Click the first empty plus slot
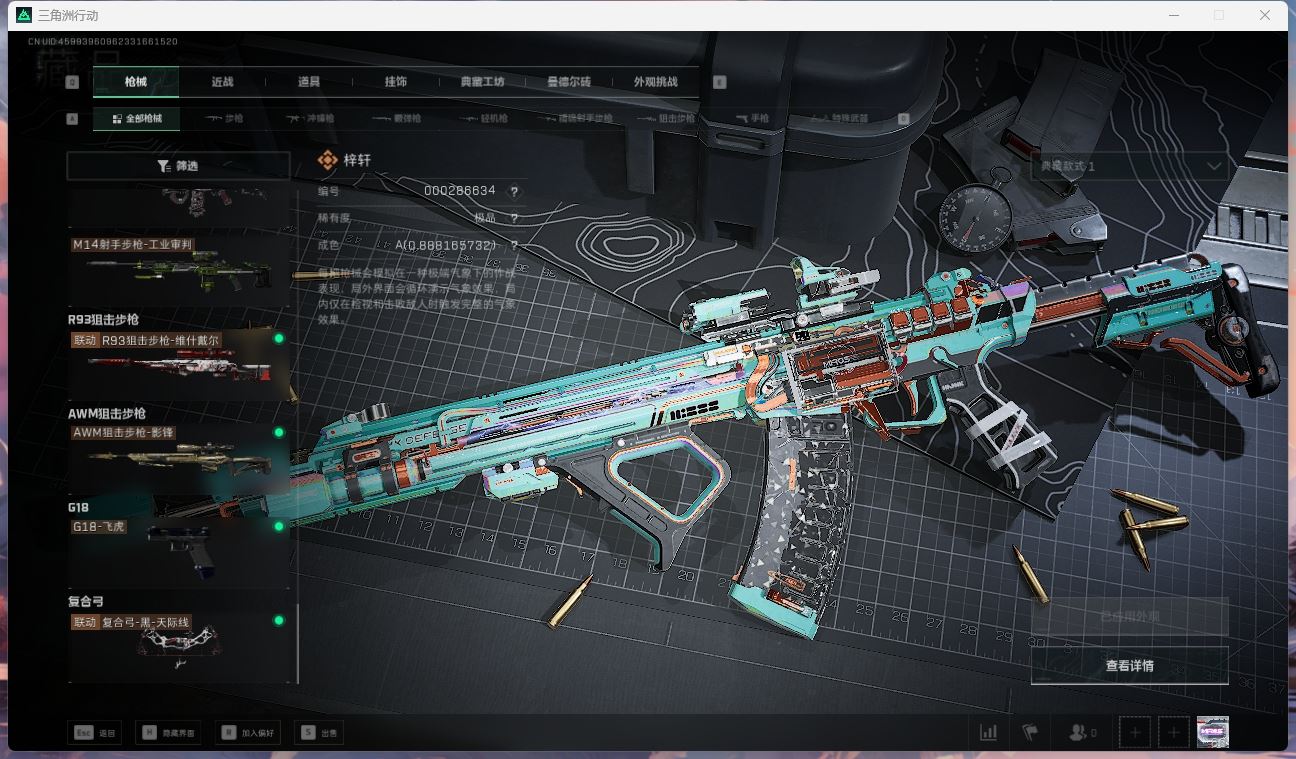The image size is (1296, 759). click(x=1134, y=733)
